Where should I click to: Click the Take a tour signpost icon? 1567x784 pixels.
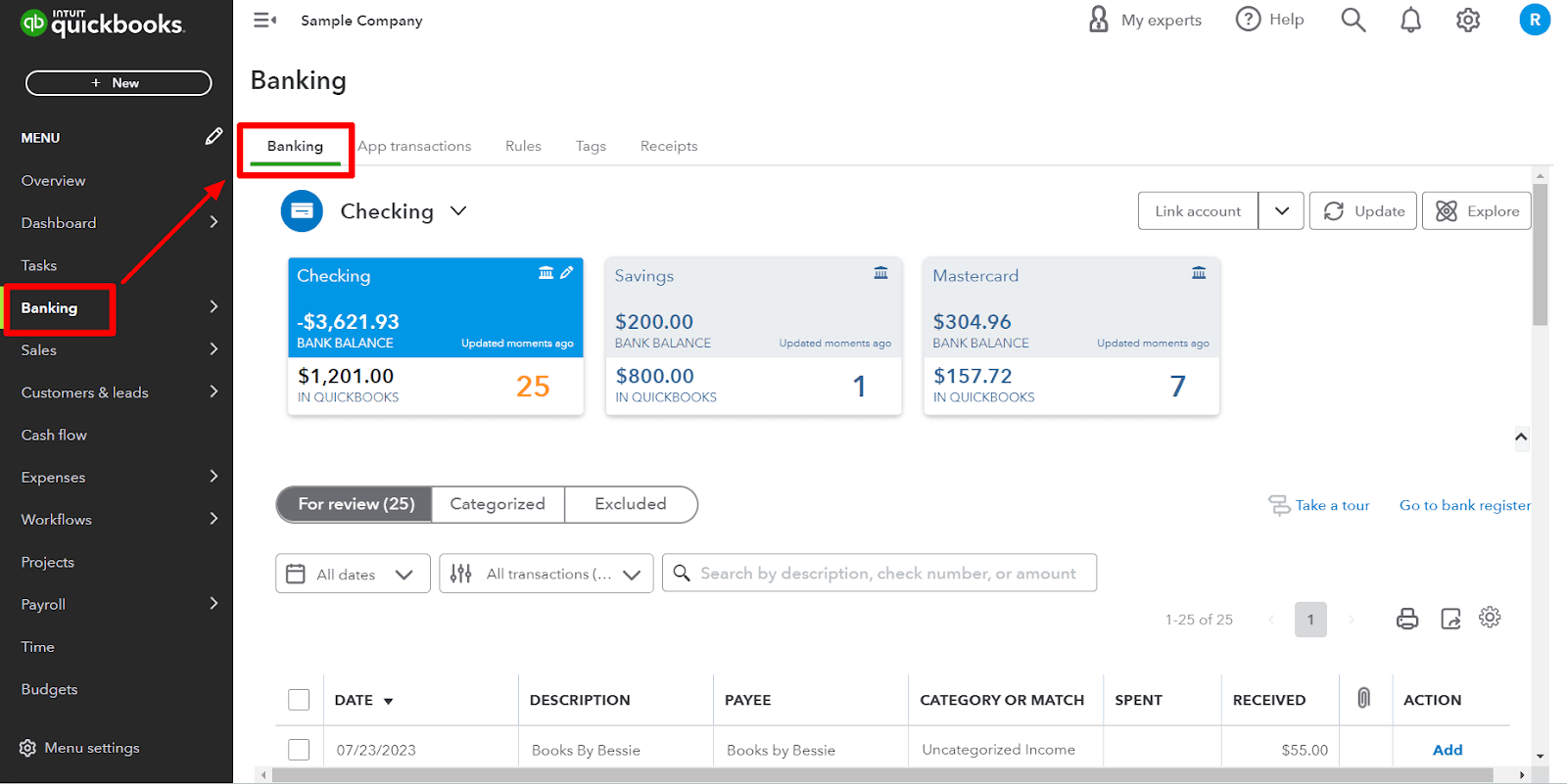click(1279, 505)
